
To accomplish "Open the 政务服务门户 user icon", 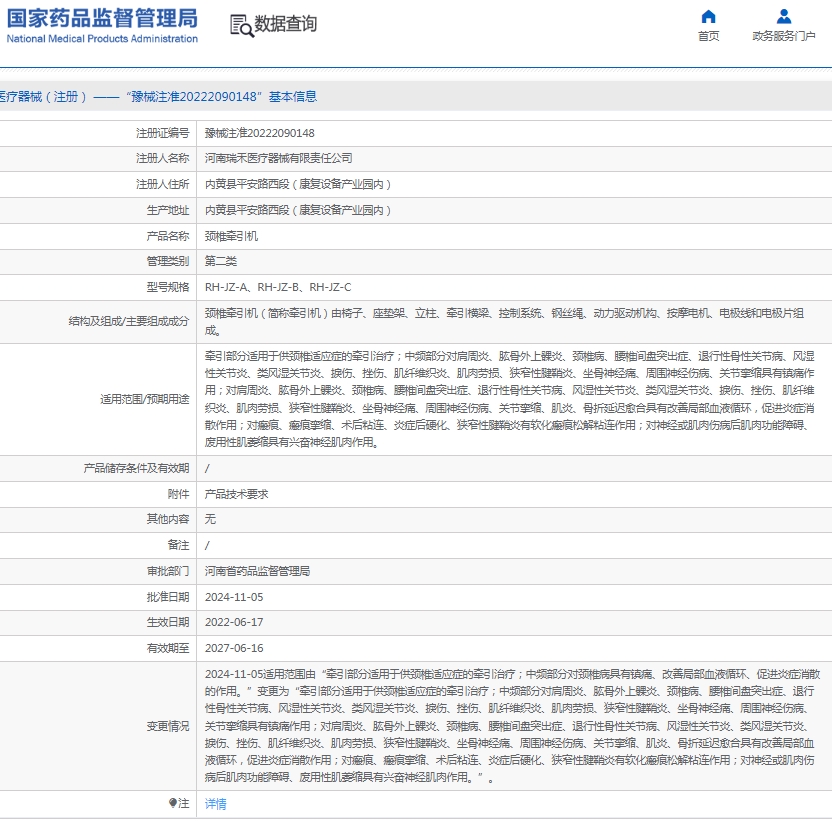I will [784, 16].
